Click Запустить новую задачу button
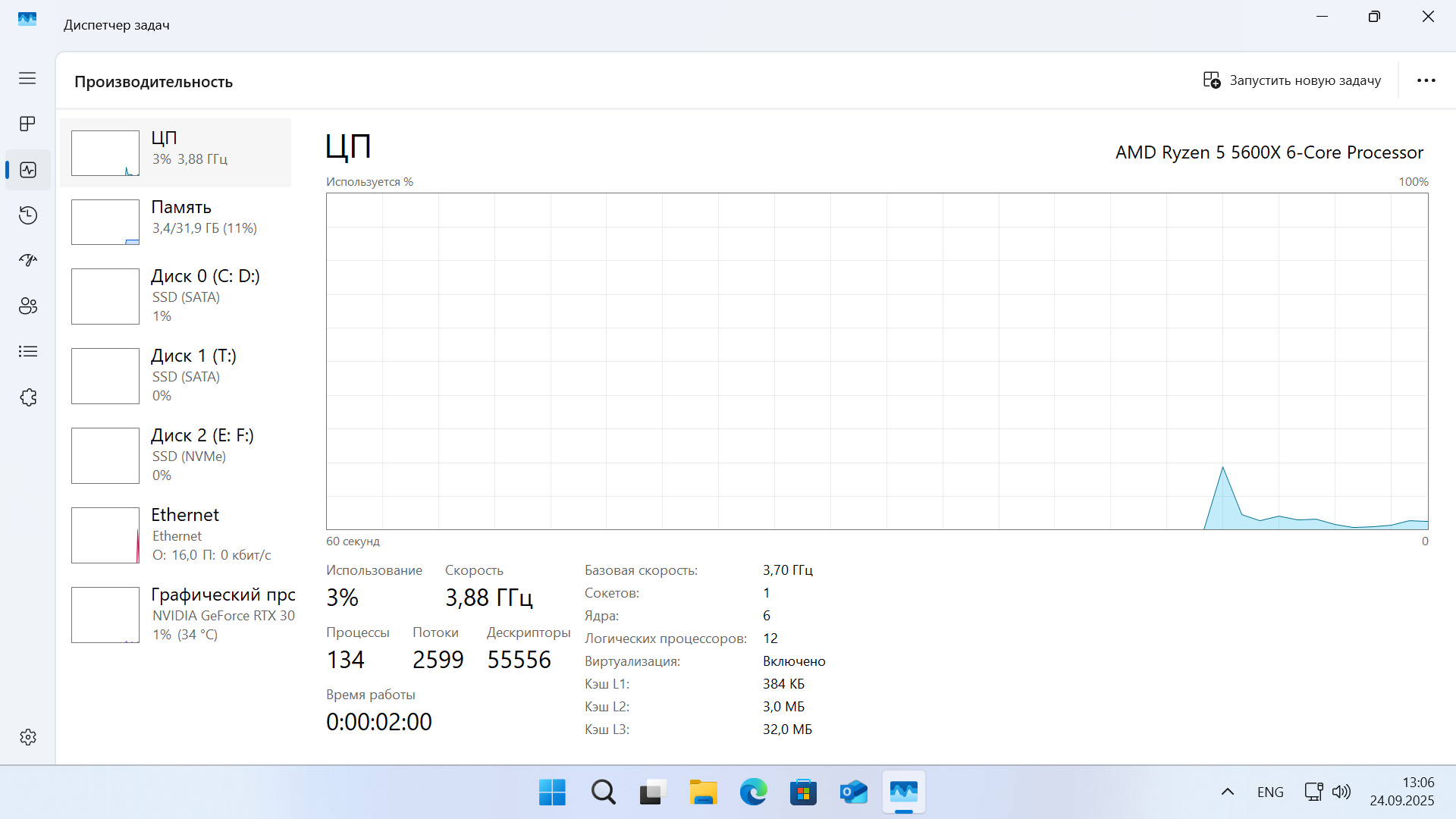Image resolution: width=1456 pixels, height=819 pixels. click(x=1292, y=80)
